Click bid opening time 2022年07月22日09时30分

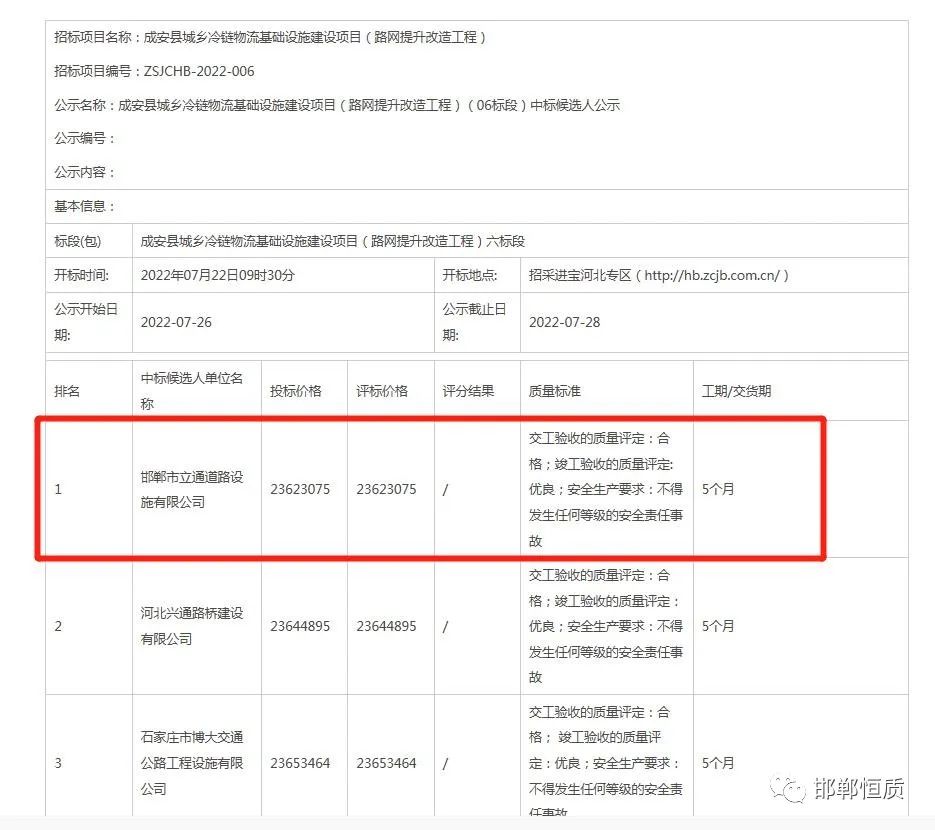[218, 275]
